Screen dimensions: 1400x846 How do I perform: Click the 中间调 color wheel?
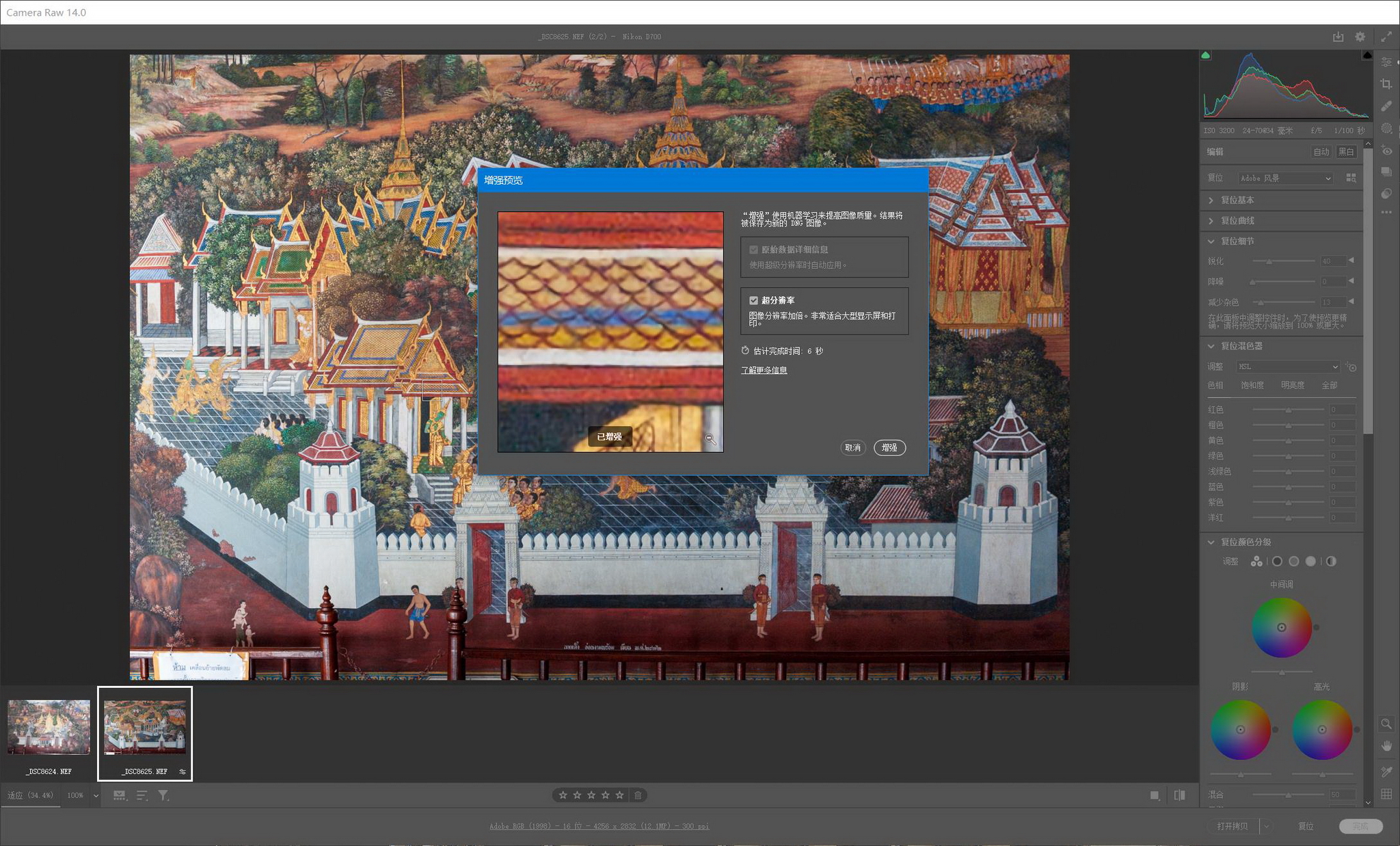(1281, 627)
